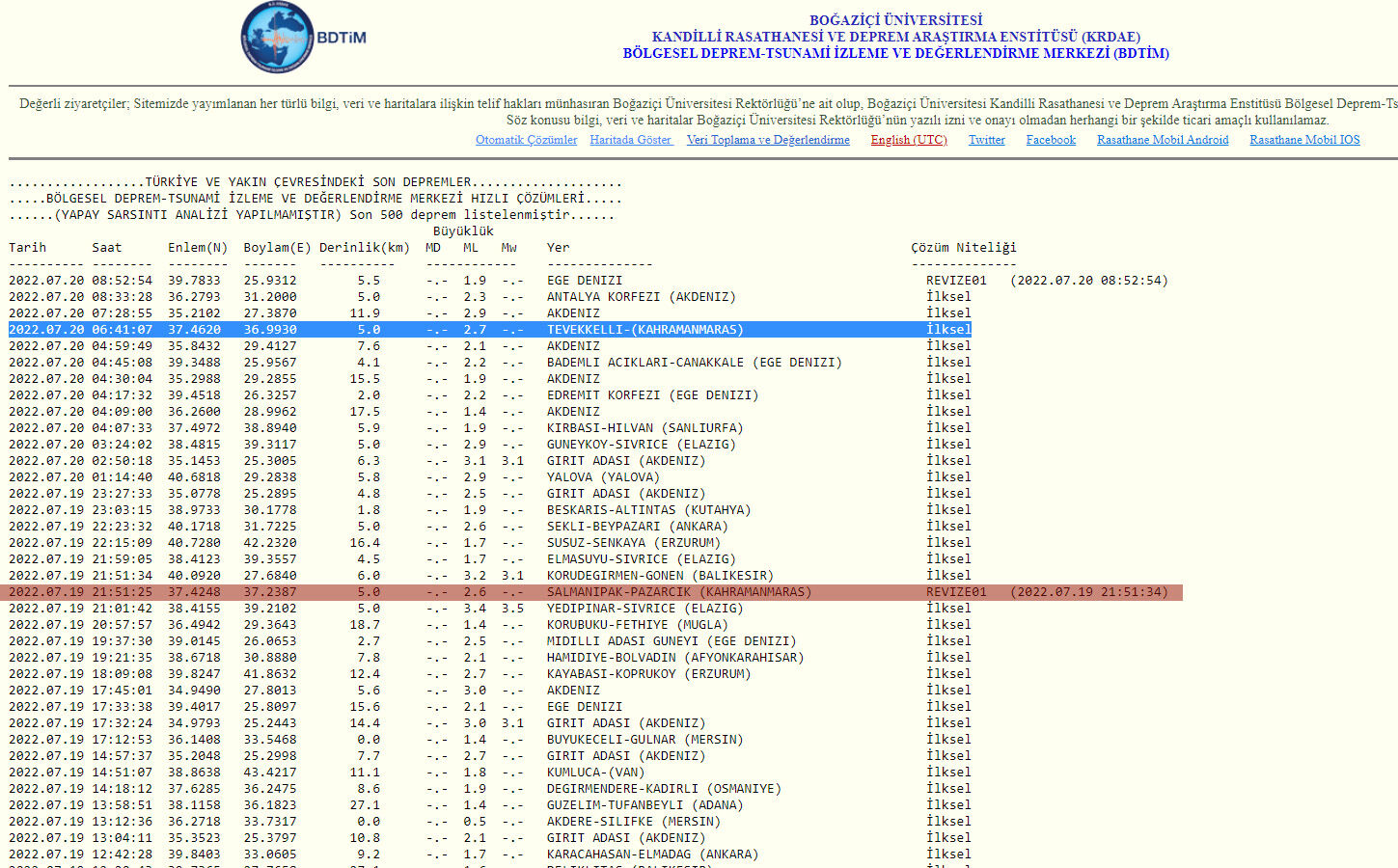Click the BÖLGESEL DEPREM-TSUNAMİ İZLEME heading line
1398x868 pixels.
click(896, 53)
